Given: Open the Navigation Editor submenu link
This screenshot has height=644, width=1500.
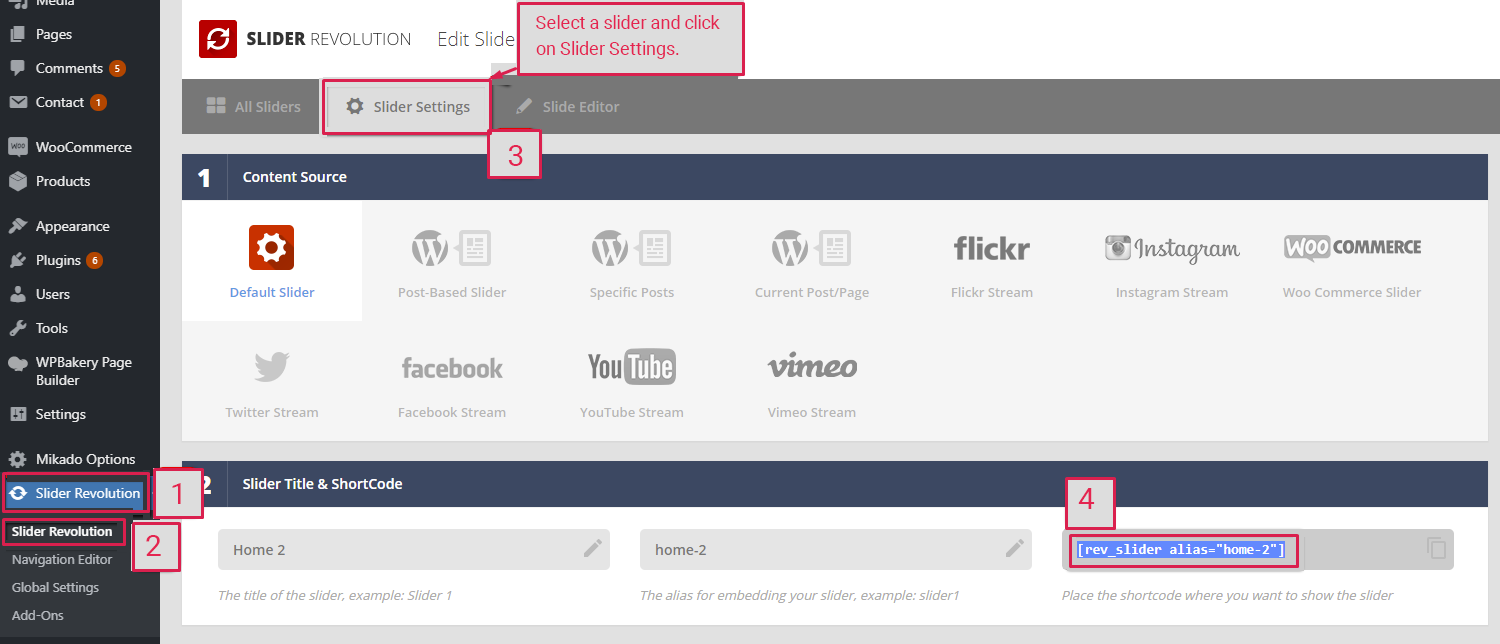Looking at the screenshot, I should coord(62,559).
